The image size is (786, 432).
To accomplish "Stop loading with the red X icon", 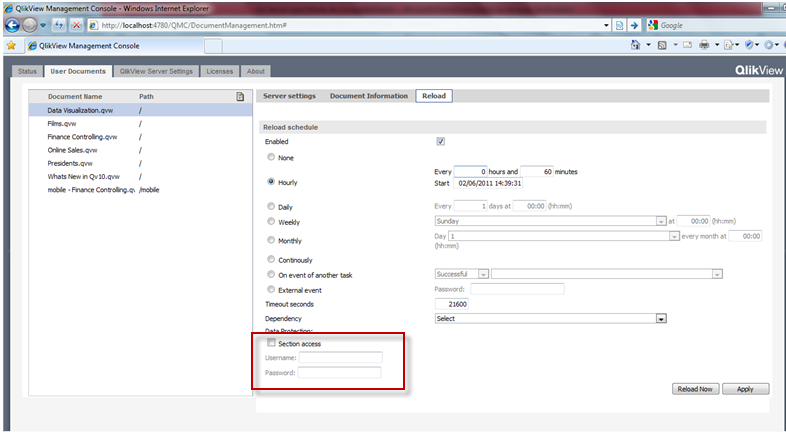I will coord(76,25).
